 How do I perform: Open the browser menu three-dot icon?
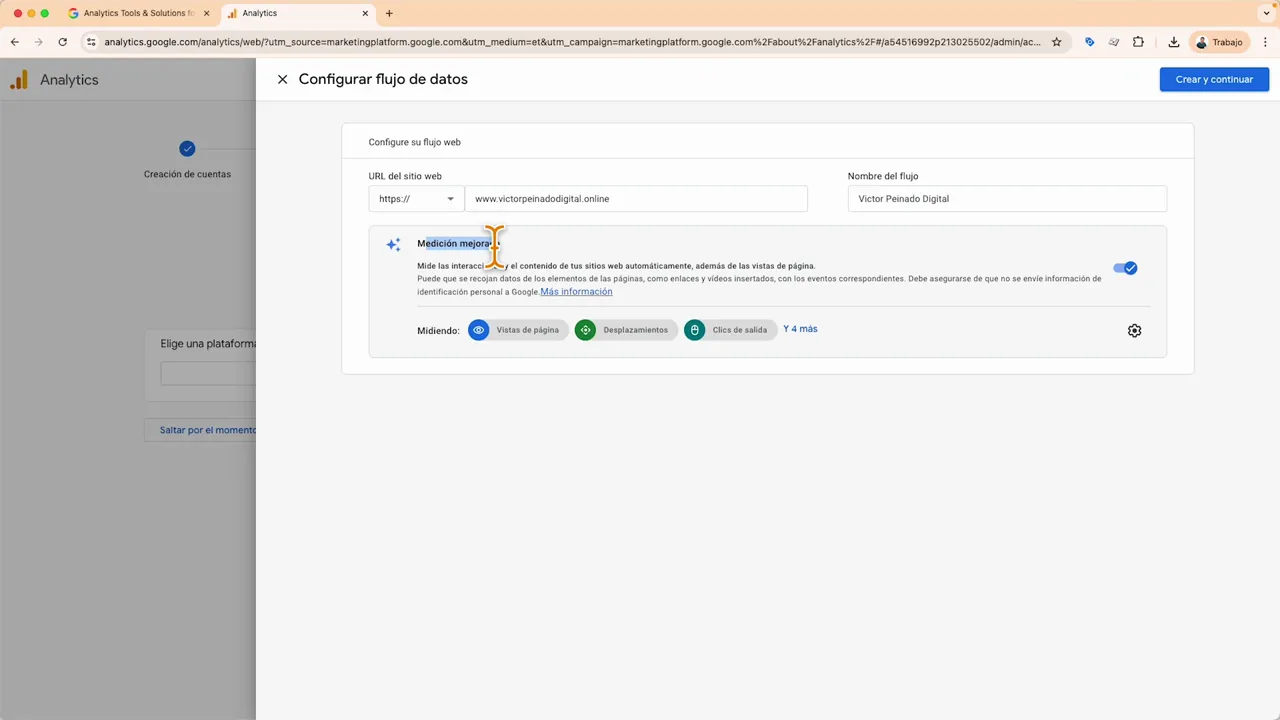[x=1266, y=42]
